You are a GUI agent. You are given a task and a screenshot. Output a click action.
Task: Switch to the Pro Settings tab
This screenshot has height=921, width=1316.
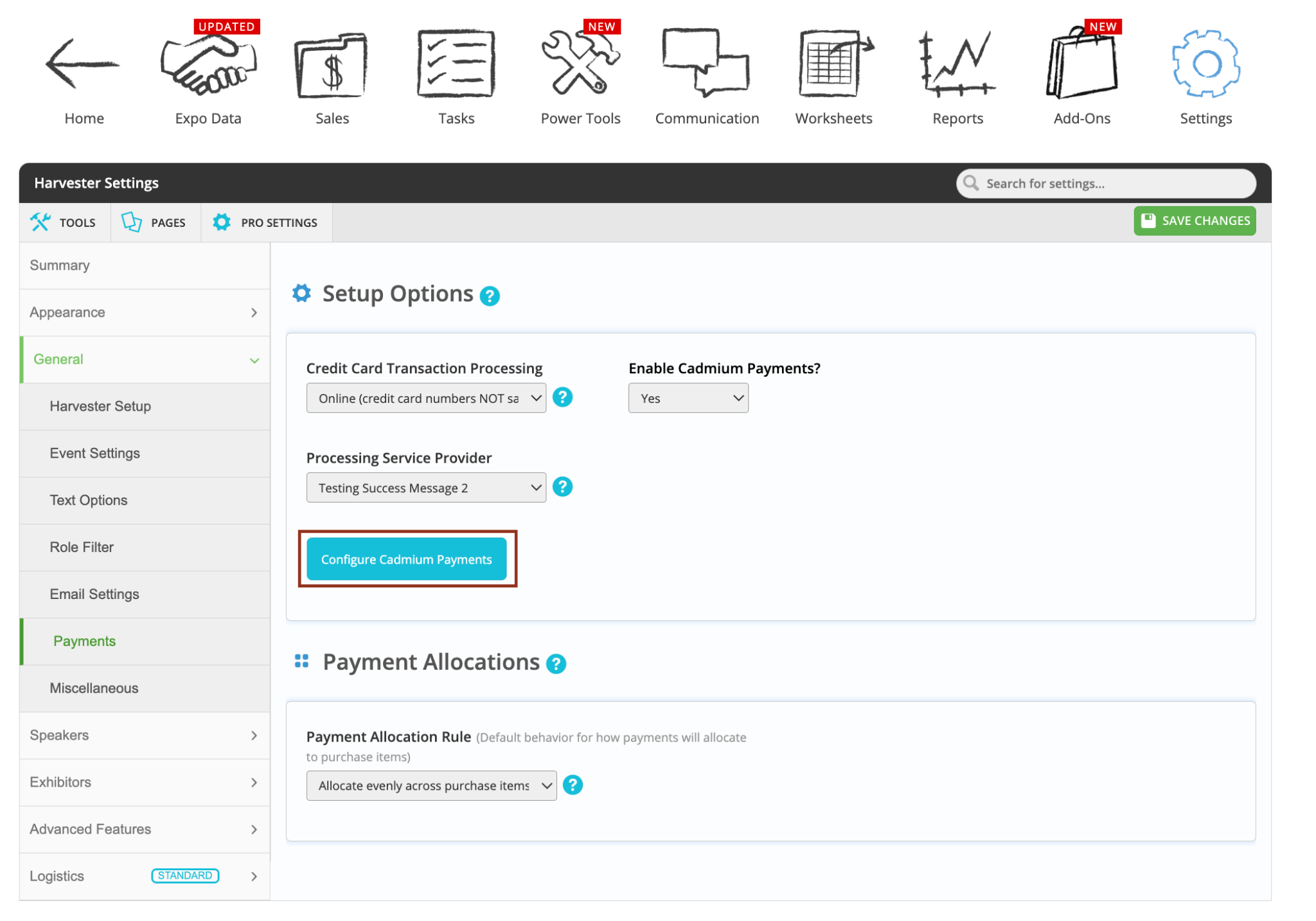[x=266, y=222]
